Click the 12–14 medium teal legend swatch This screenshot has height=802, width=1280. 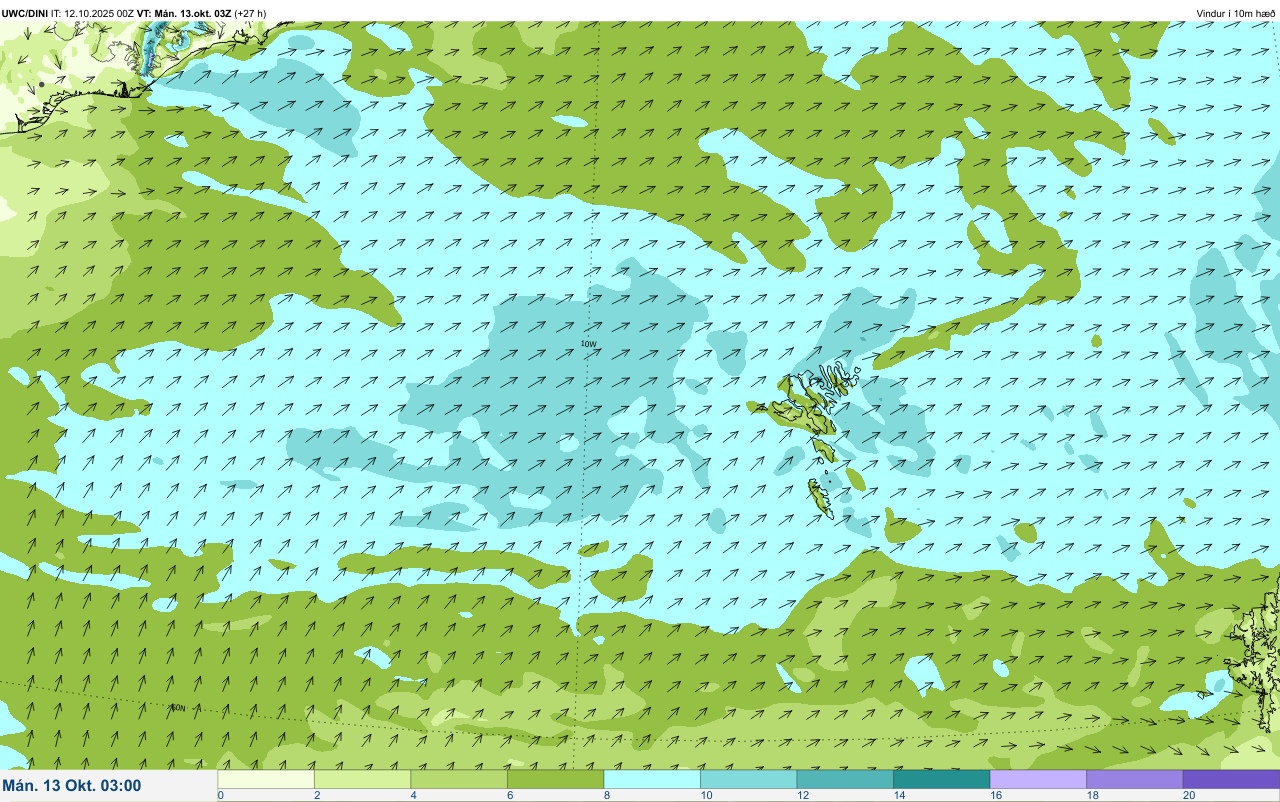845,780
